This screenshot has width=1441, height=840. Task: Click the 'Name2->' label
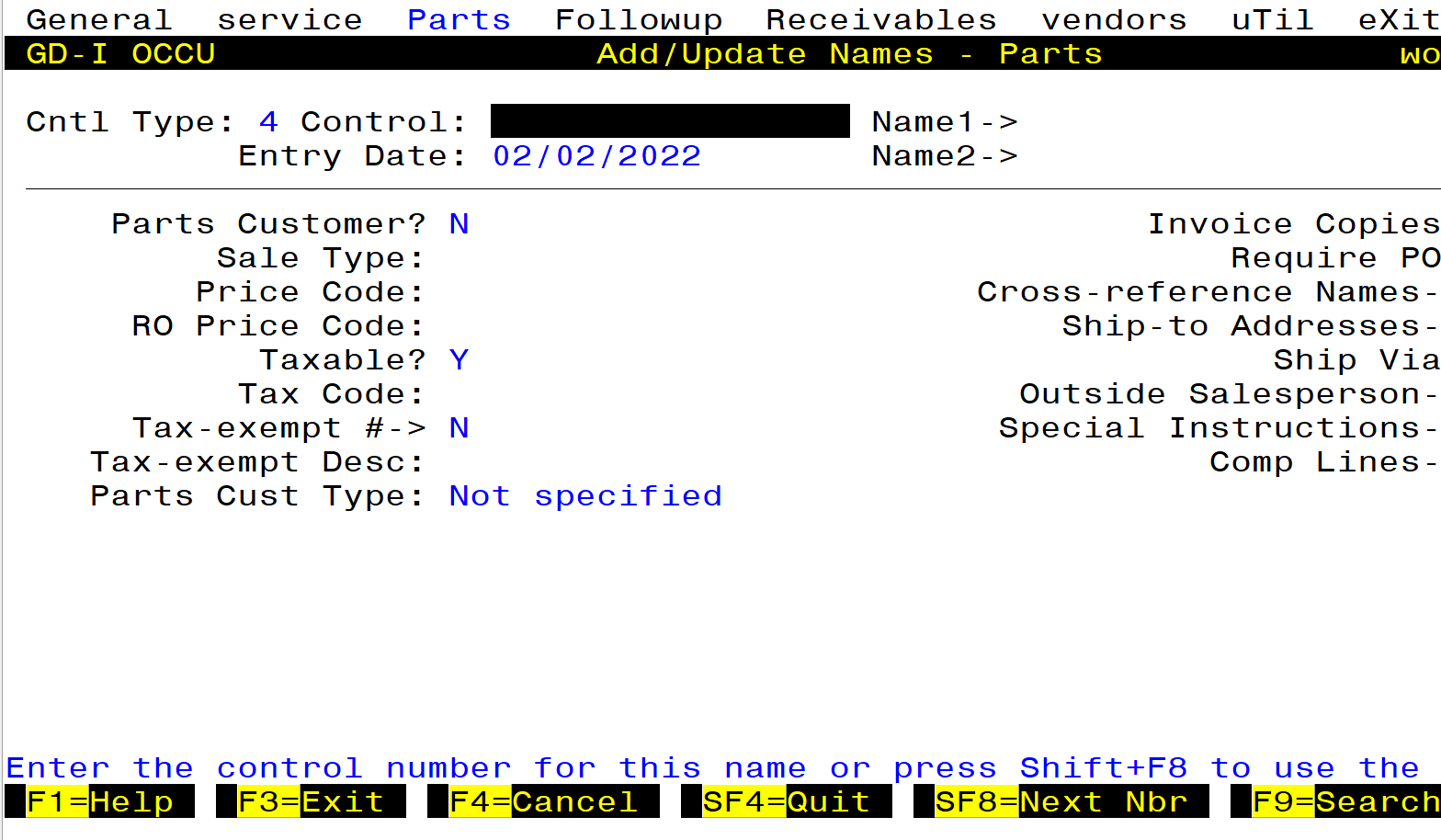click(945, 155)
